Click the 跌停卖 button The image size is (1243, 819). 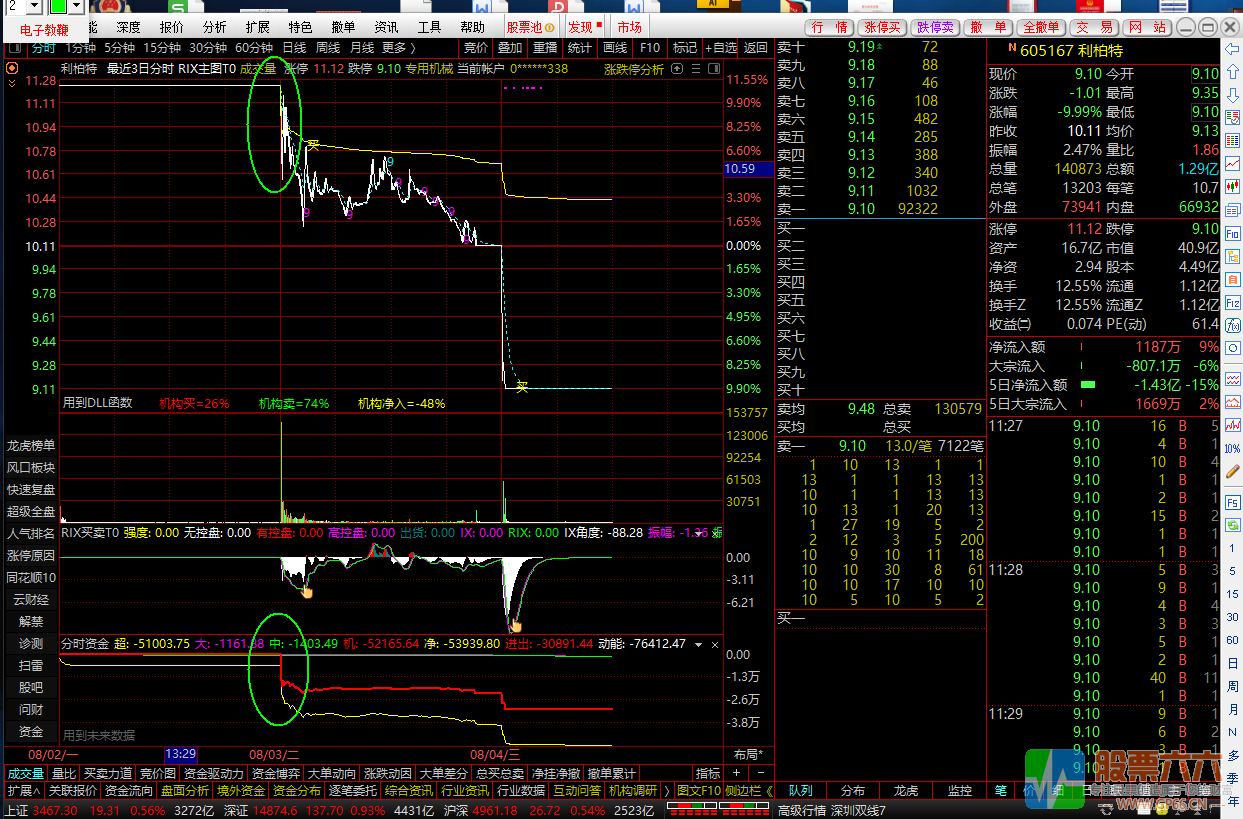coord(936,27)
